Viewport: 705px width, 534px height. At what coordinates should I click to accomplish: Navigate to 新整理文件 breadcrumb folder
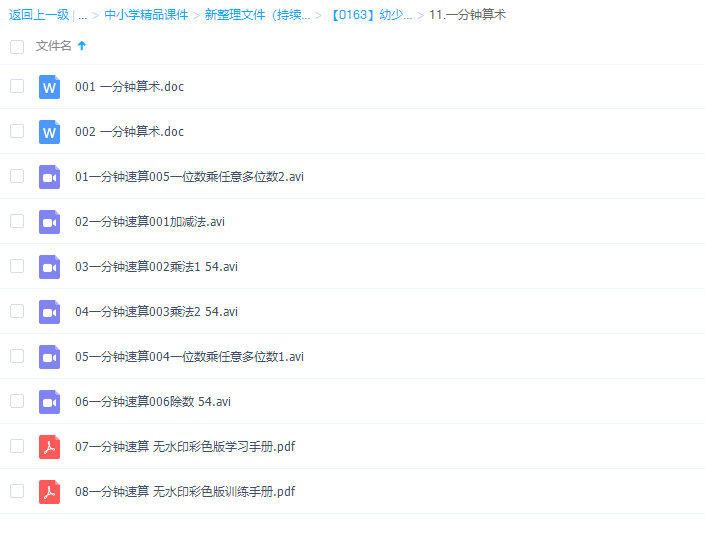(x=257, y=15)
